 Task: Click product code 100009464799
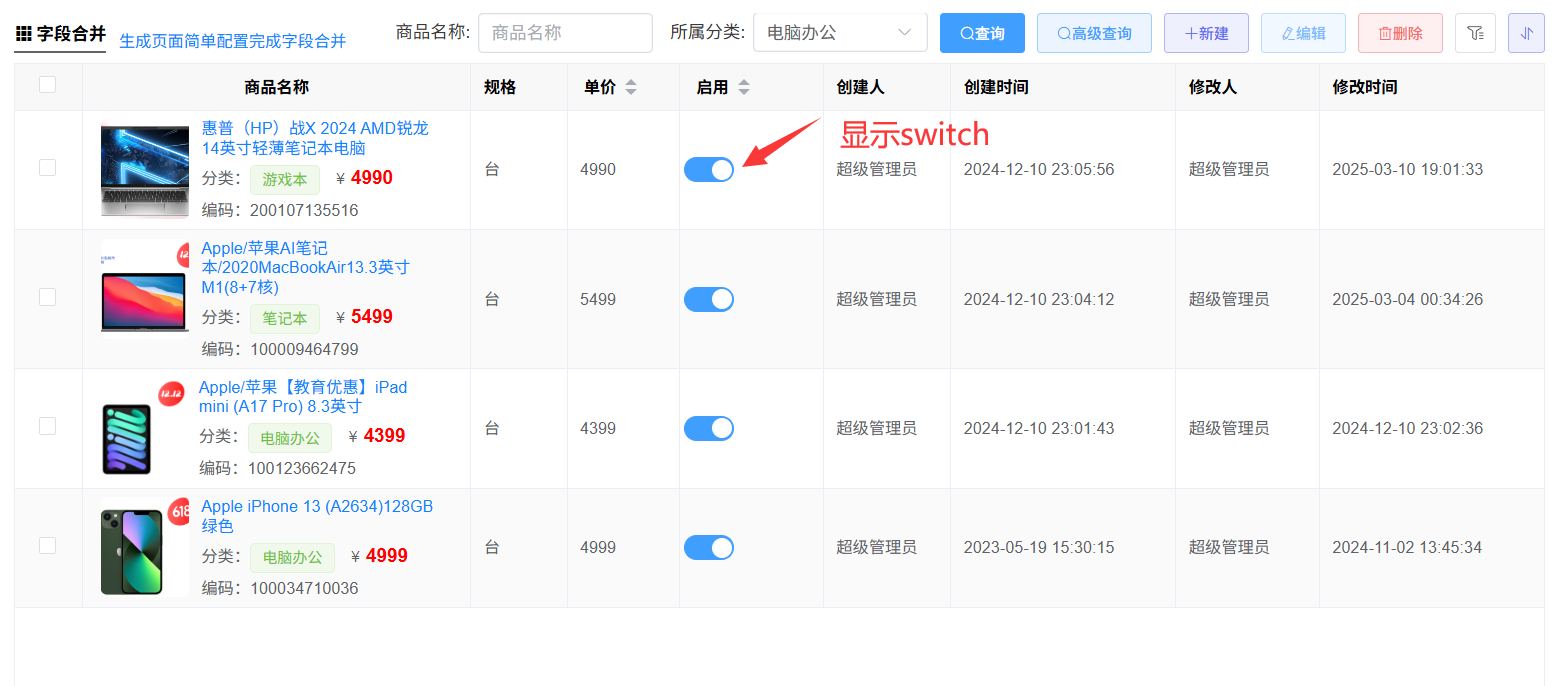tap(304, 349)
